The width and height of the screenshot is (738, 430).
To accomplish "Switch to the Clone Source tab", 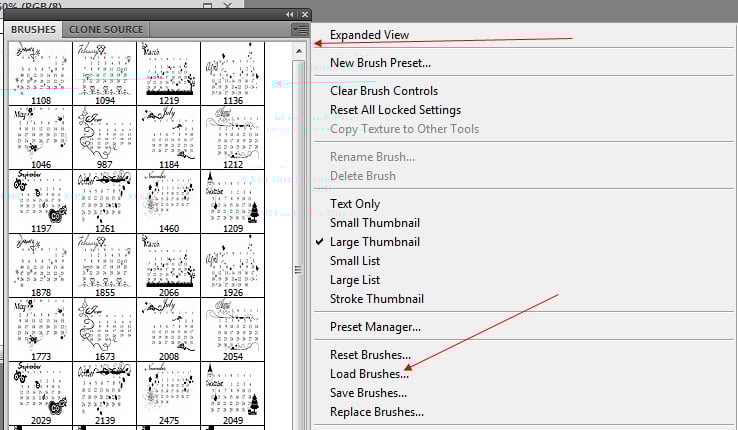I will pos(106,29).
